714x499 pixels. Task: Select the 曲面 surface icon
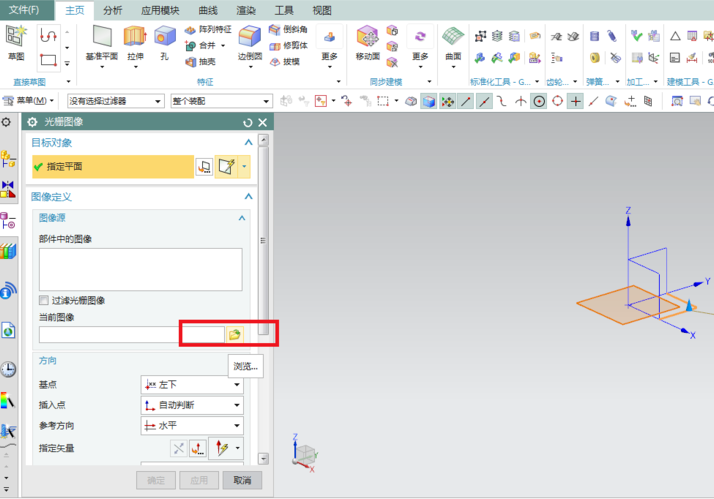453,36
